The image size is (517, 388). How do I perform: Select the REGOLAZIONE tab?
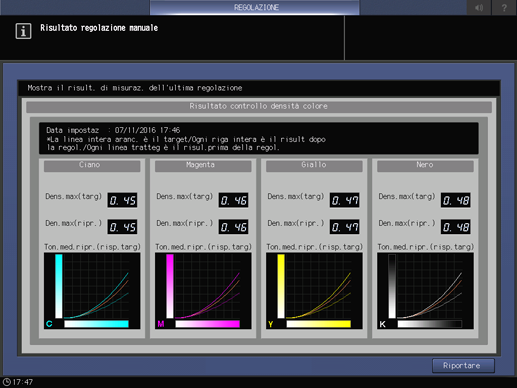pos(255,7)
